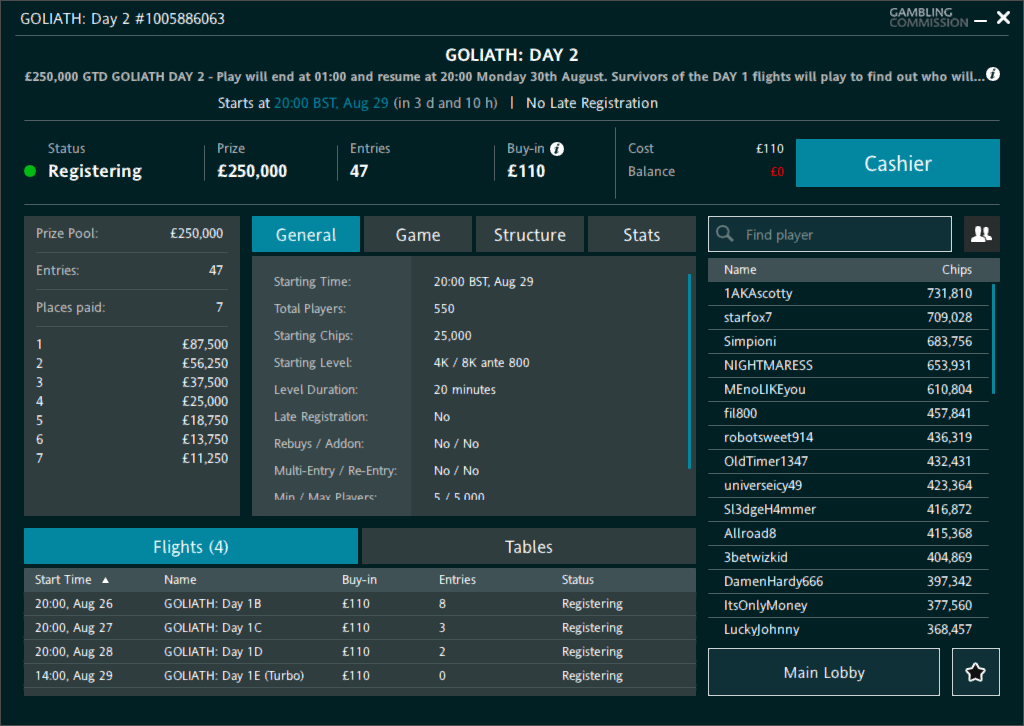This screenshot has width=1024, height=726.
Task: Select the GOLIATH: Day 1E (Turbo) flight
Action: [x=360, y=676]
